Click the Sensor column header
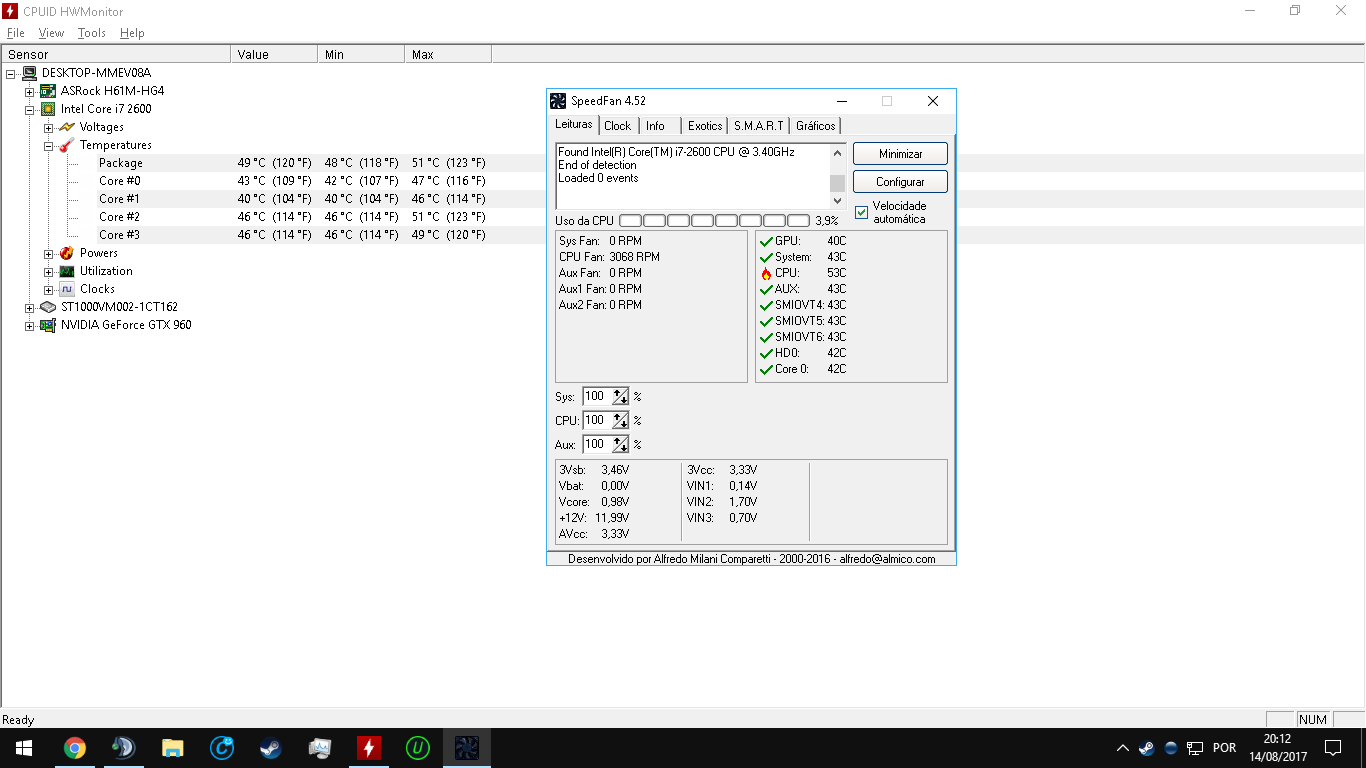This screenshot has width=1366, height=768. point(116,54)
